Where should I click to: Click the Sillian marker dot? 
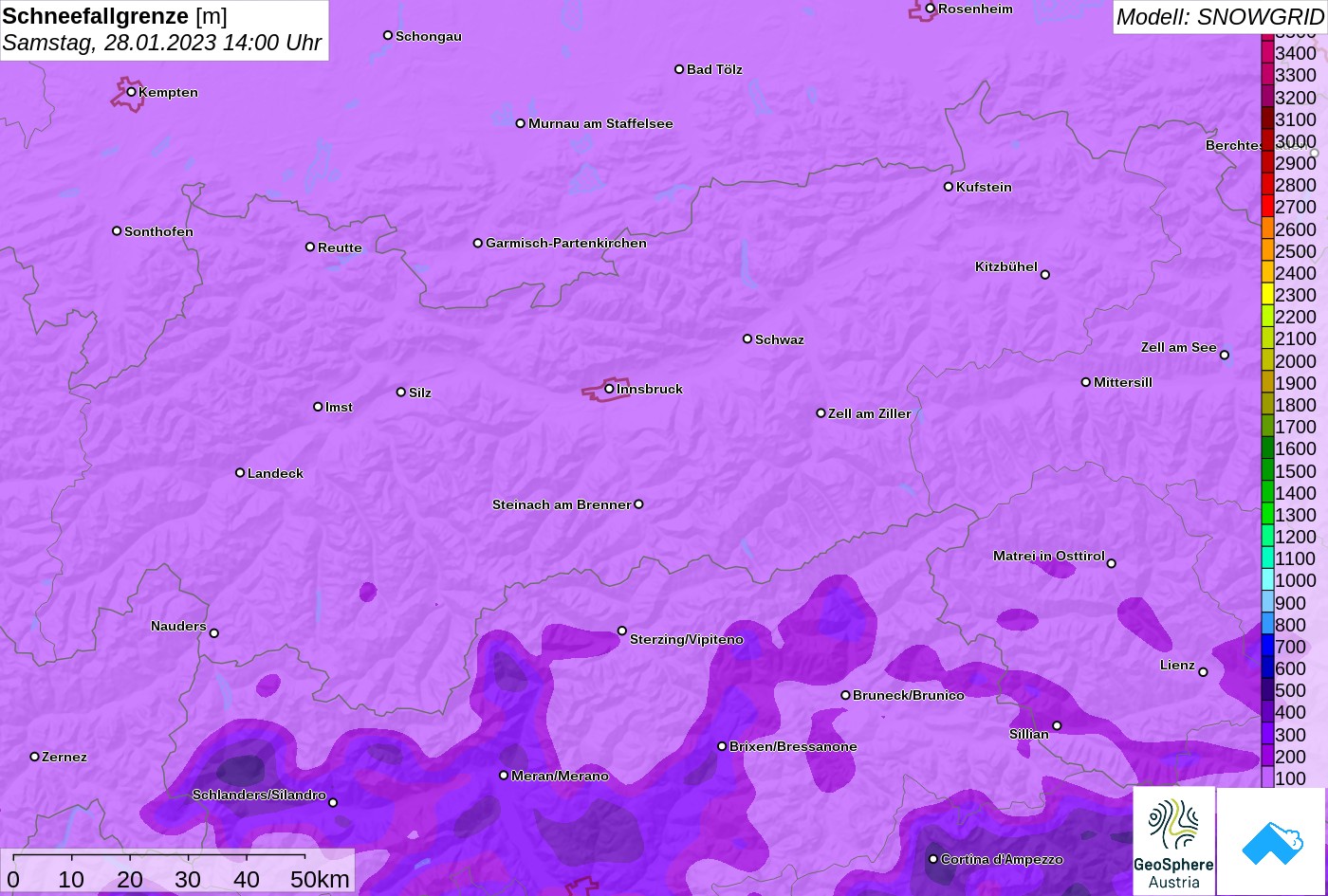[1057, 726]
